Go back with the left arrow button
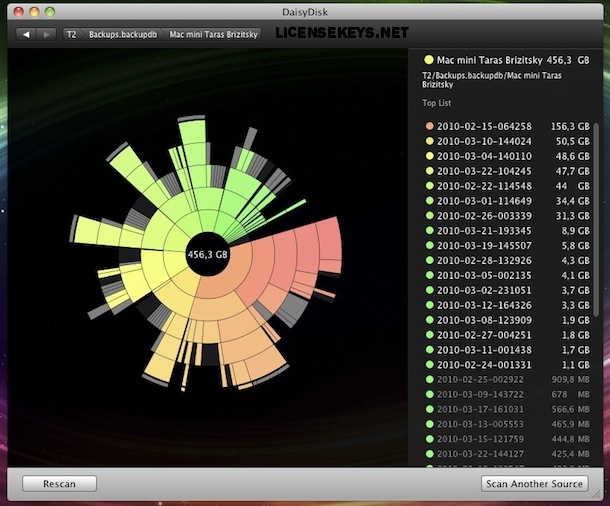Screen dimensions: 610x506 click(x=26, y=35)
